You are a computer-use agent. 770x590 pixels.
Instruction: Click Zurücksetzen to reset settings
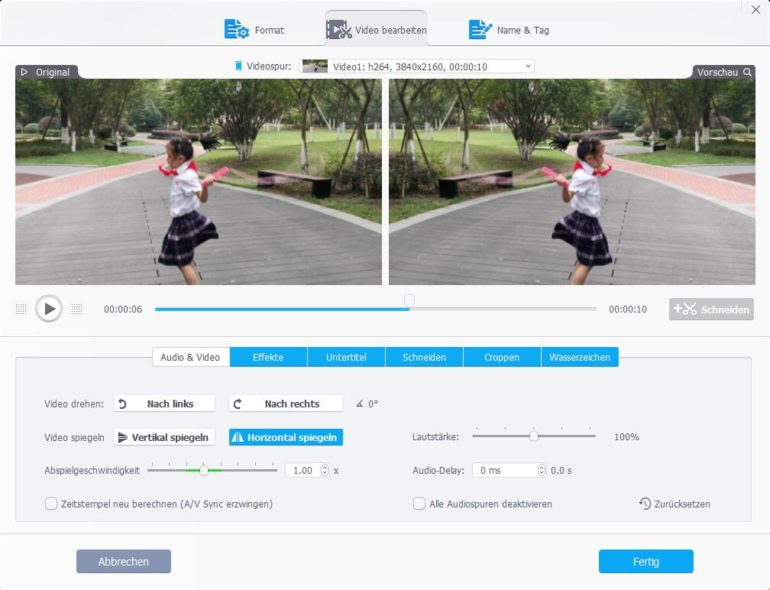click(675, 504)
